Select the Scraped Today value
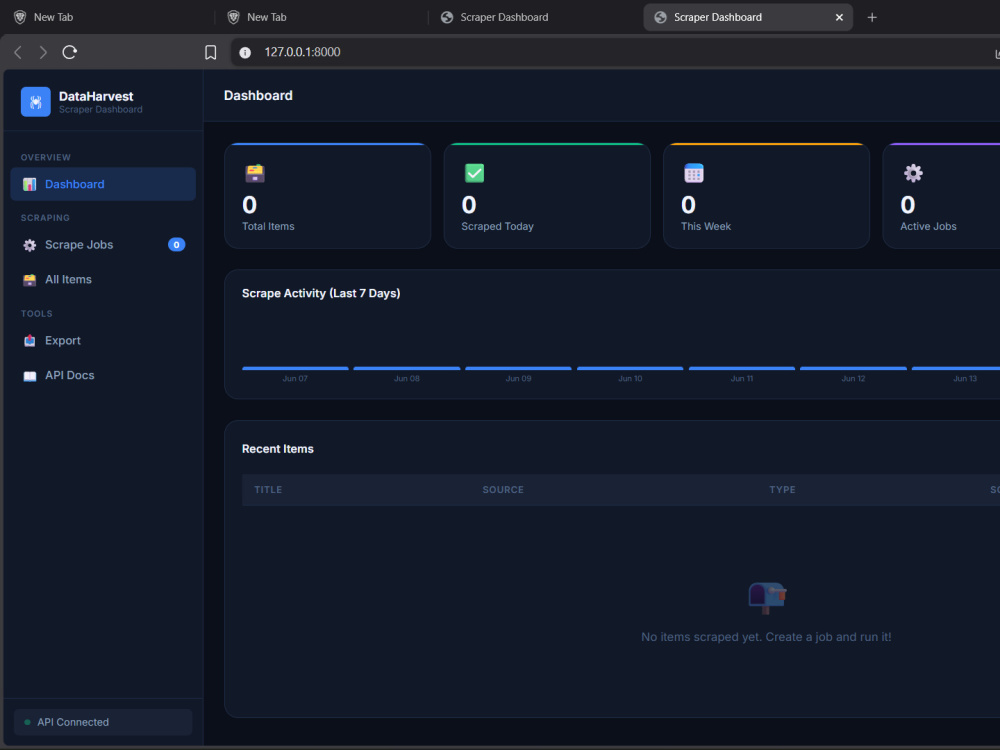Screen dimensions: 1000x750 pos(469,205)
